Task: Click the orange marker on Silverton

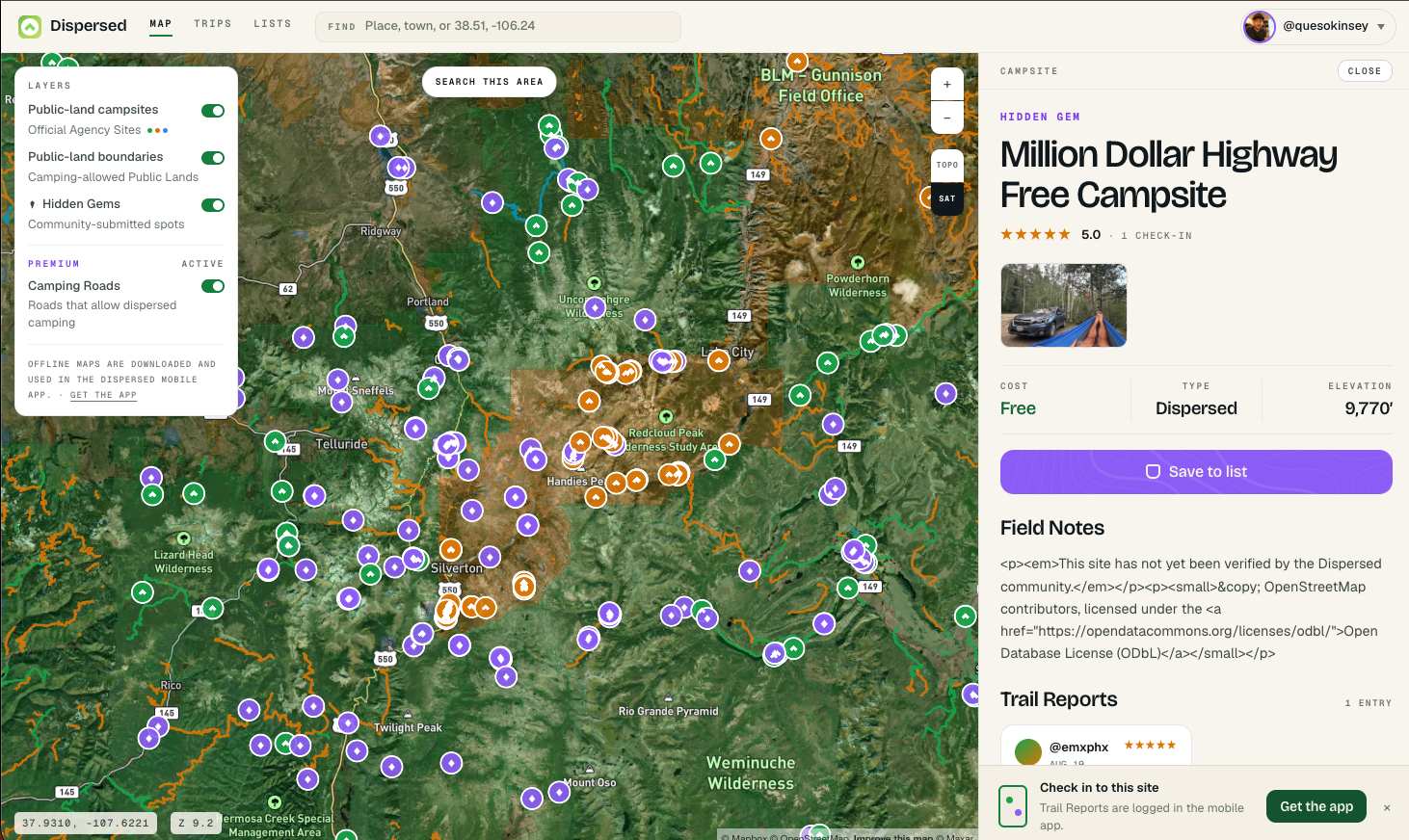Action: point(451,550)
